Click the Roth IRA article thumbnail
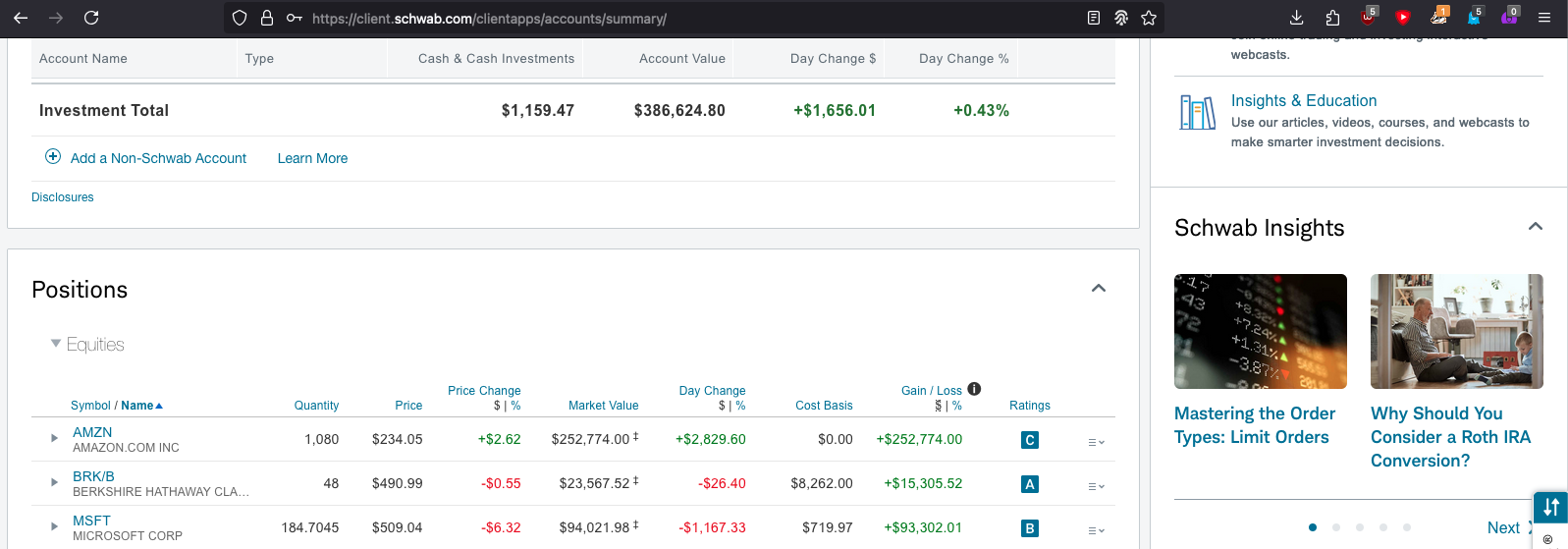 click(x=1457, y=331)
